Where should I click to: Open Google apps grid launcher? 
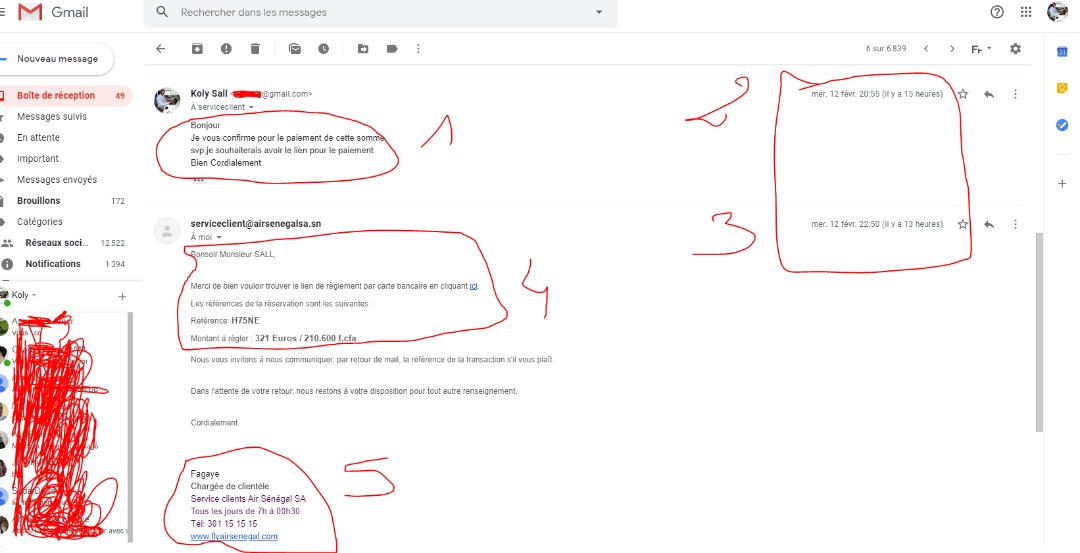point(1026,12)
